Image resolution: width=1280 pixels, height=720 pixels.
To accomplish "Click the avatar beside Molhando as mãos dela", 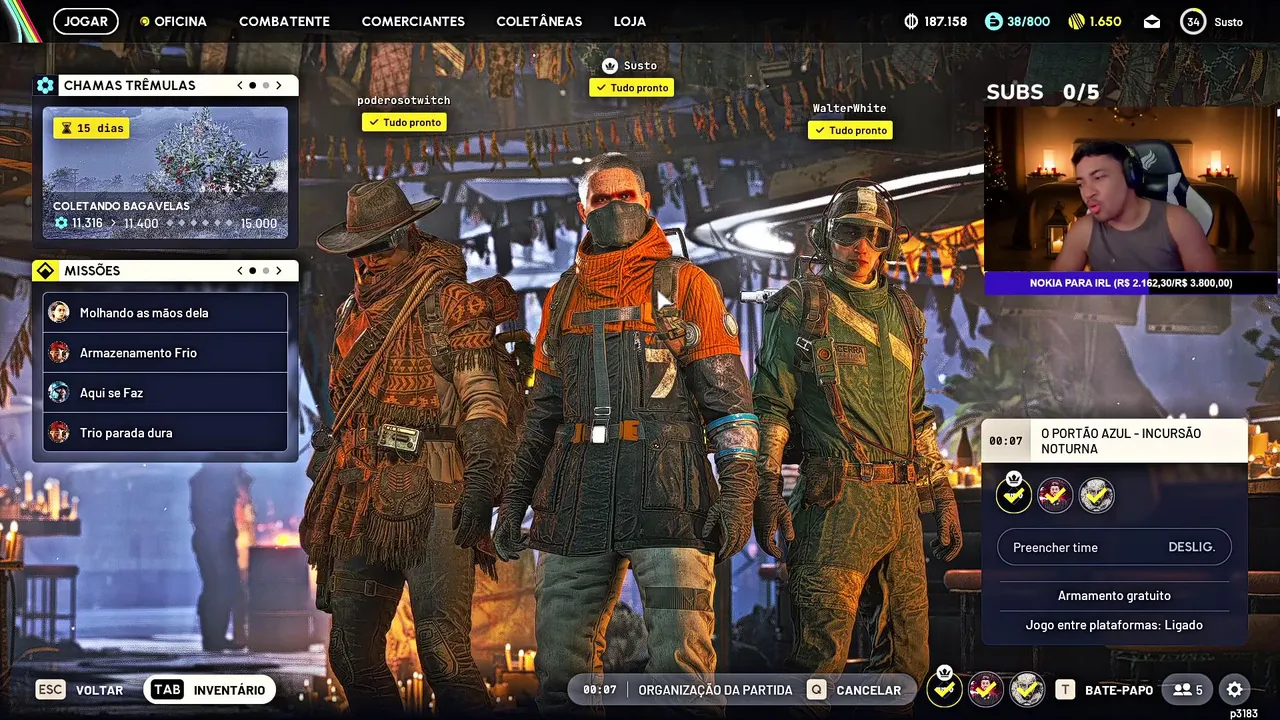I will (x=59, y=312).
